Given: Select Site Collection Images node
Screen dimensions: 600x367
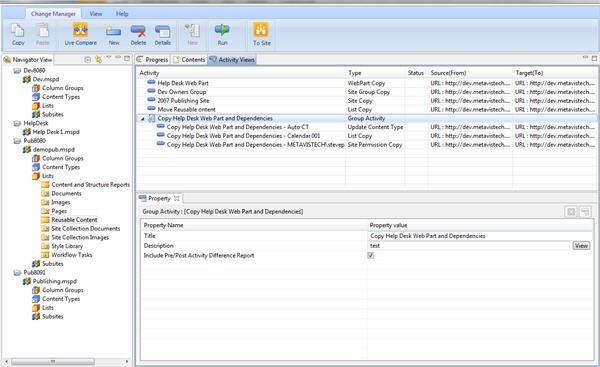Looking at the screenshot, I should tap(80, 238).
